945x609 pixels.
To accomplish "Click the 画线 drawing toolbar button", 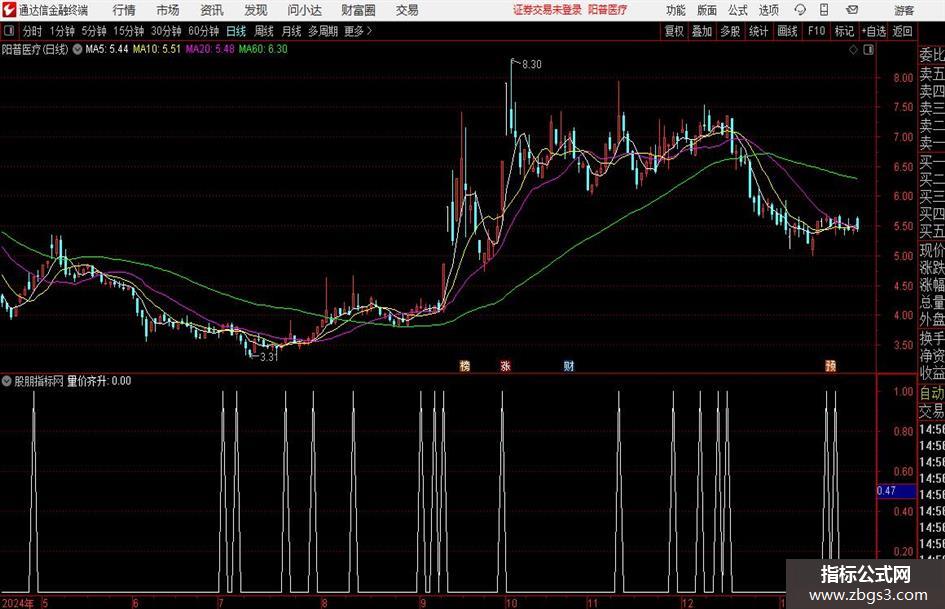I will (787, 31).
